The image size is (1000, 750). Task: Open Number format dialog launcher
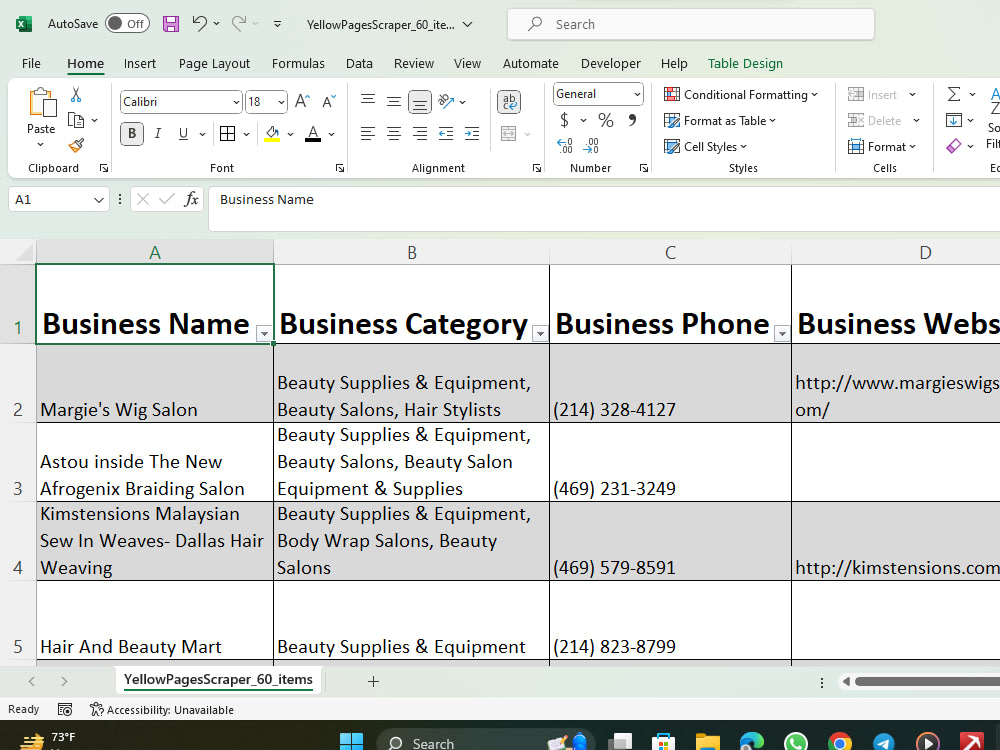[644, 168]
